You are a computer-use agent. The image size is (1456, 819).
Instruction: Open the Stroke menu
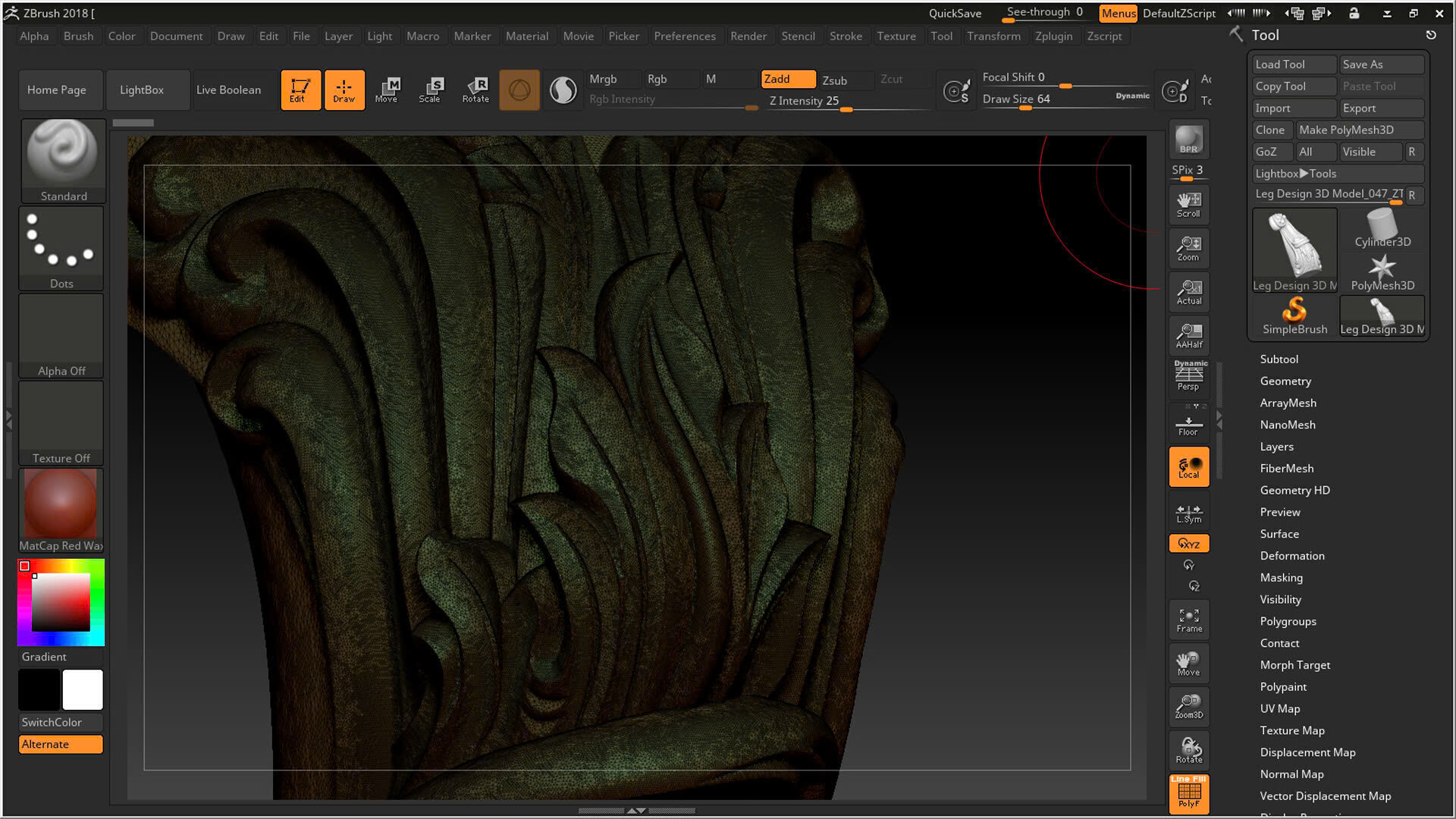coord(845,36)
